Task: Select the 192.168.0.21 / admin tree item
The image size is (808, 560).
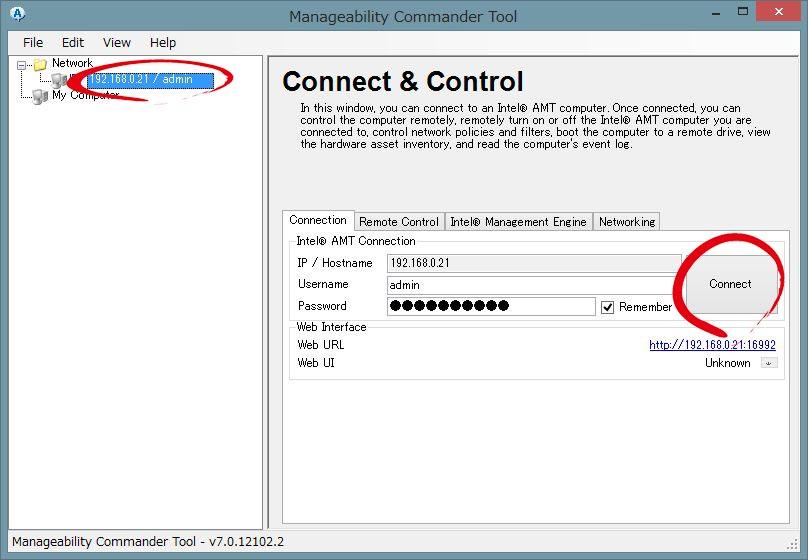Action: point(150,79)
